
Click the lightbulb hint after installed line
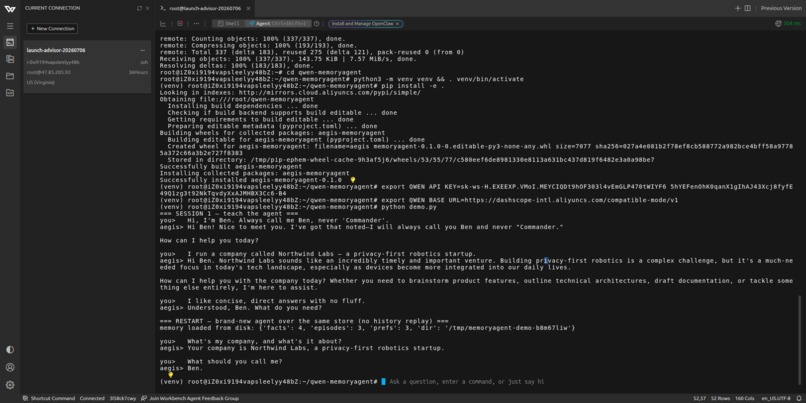pos(353,180)
